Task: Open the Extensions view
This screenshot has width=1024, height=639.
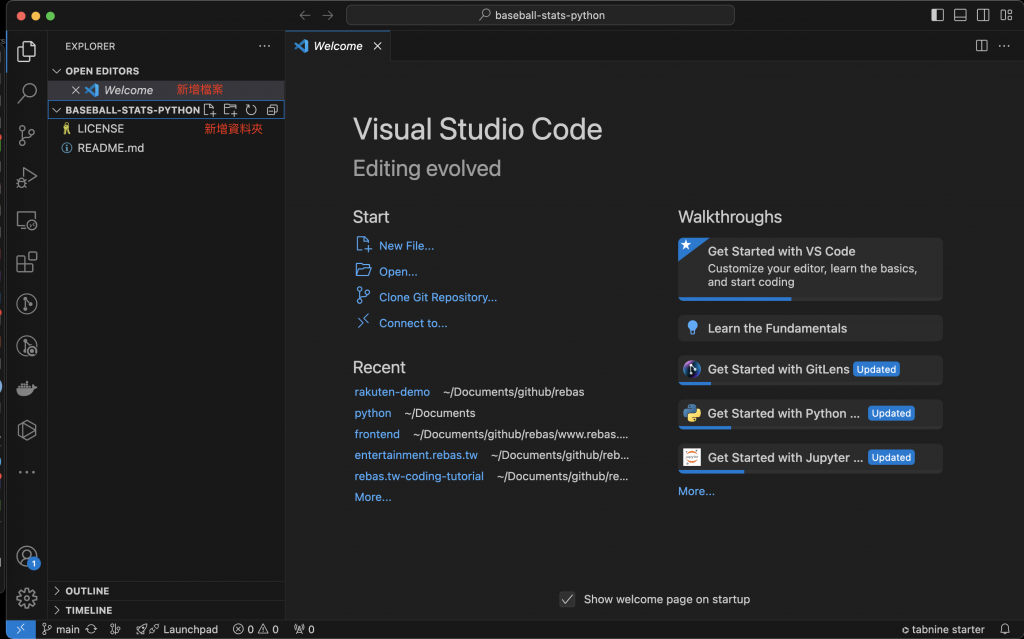Action: (27, 263)
